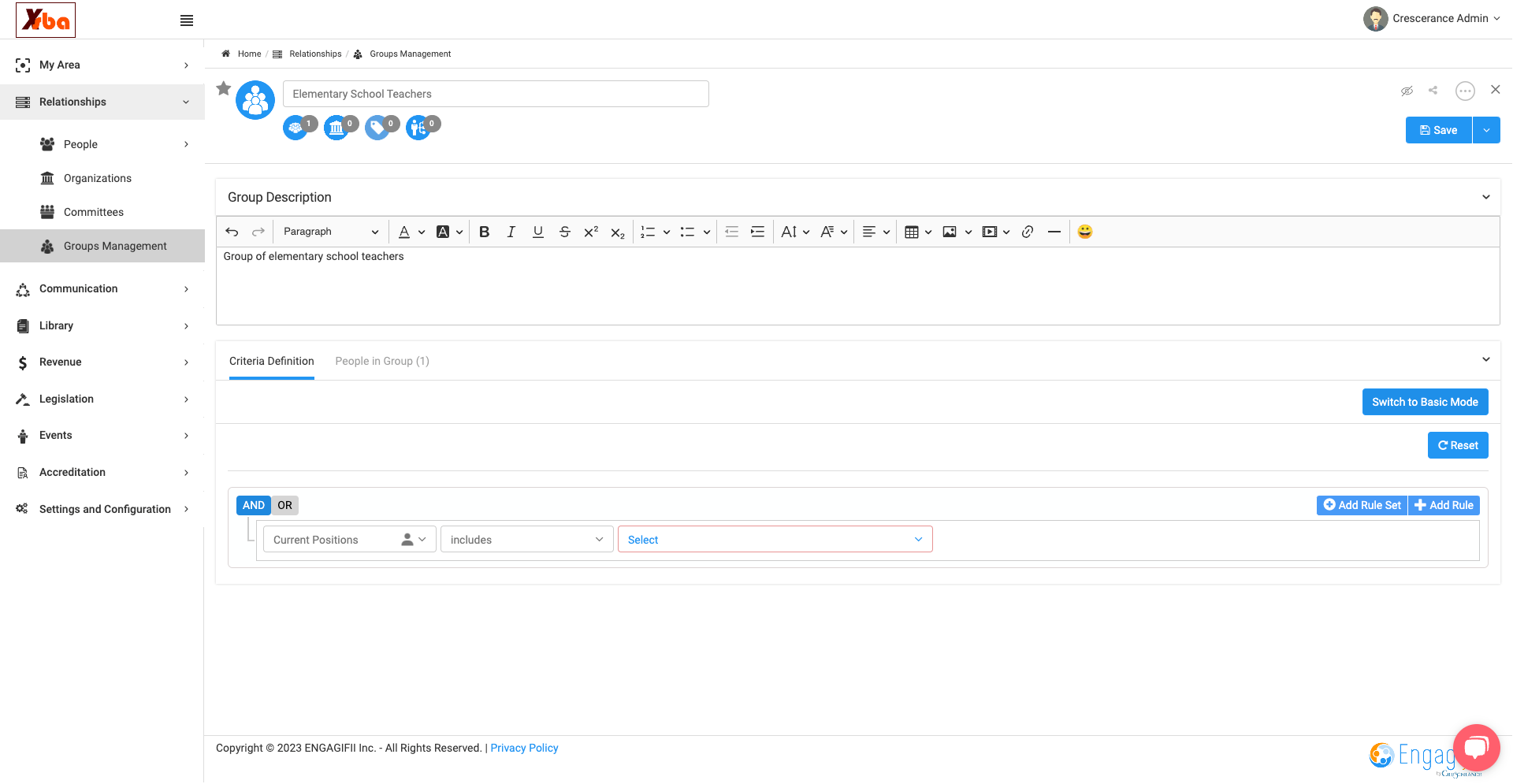Click the hamburger menu icon
Viewport: 1513px width, 784px height.
pos(187,20)
